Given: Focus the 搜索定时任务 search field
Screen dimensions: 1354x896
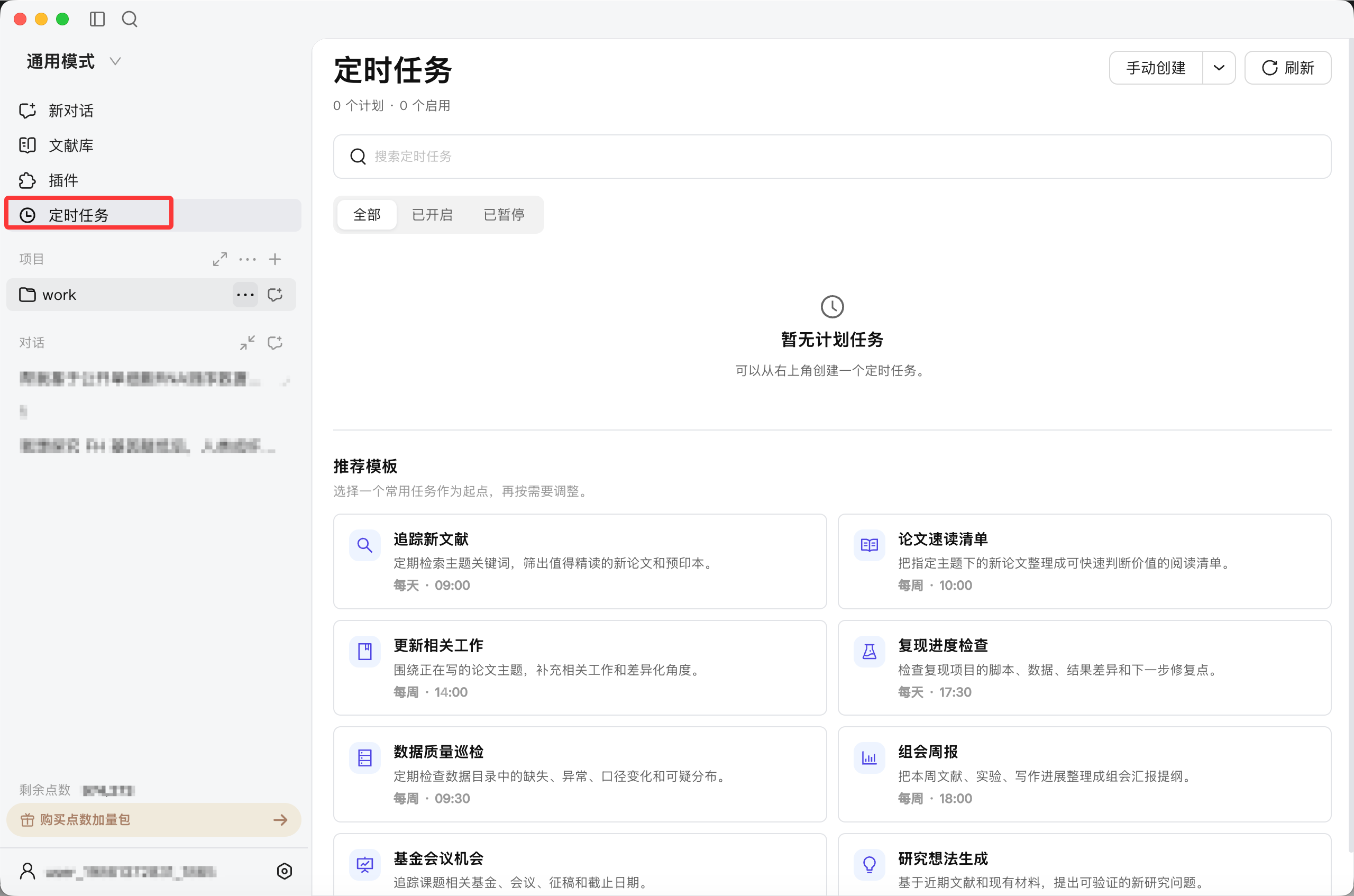Looking at the screenshot, I should click(x=832, y=157).
